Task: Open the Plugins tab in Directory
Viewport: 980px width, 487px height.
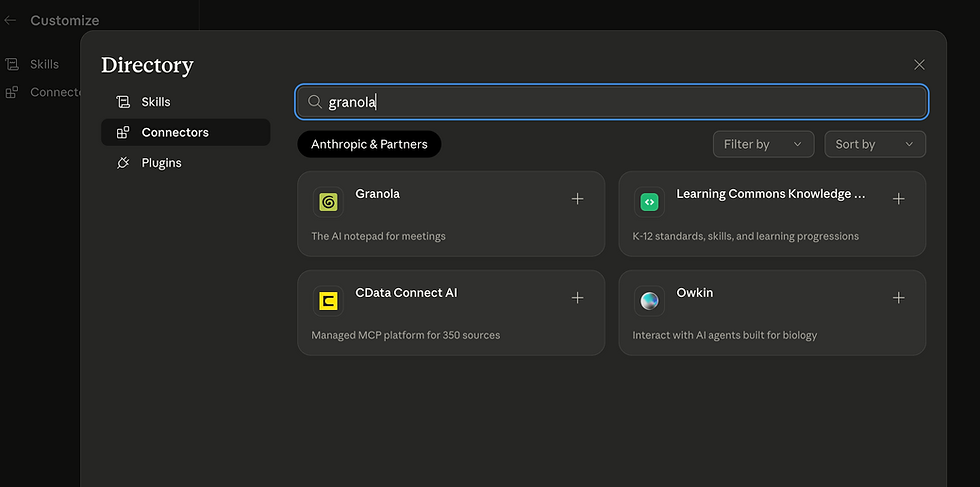Action: point(161,163)
